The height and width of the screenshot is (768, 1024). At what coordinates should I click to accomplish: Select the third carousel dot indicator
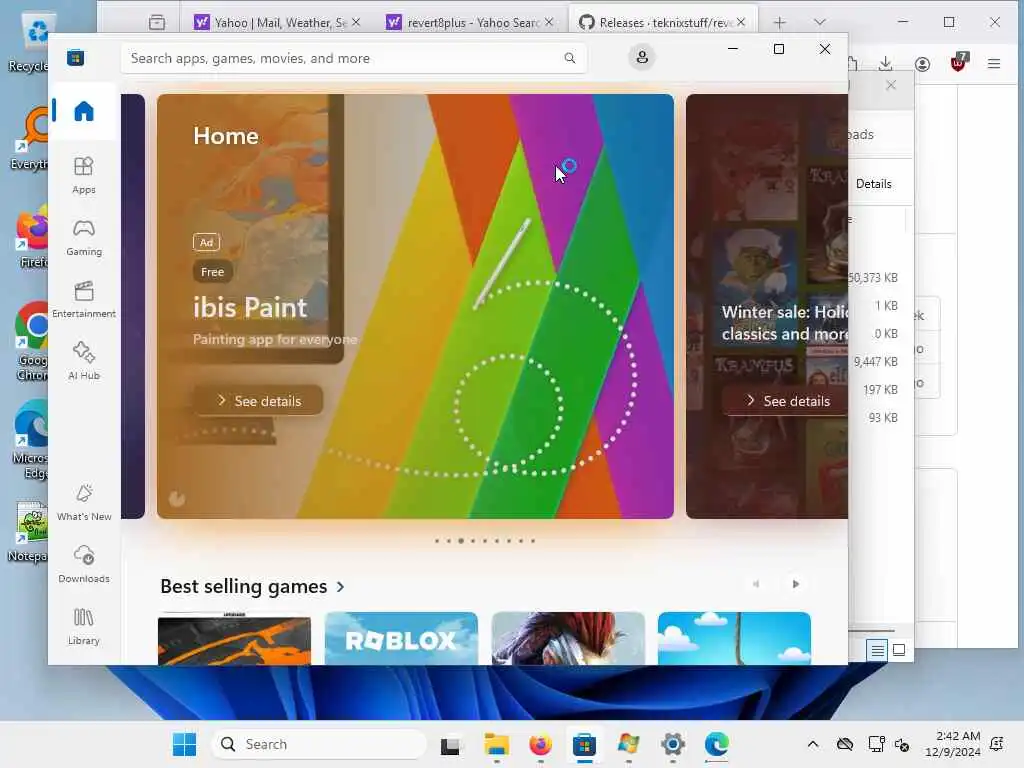(461, 541)
